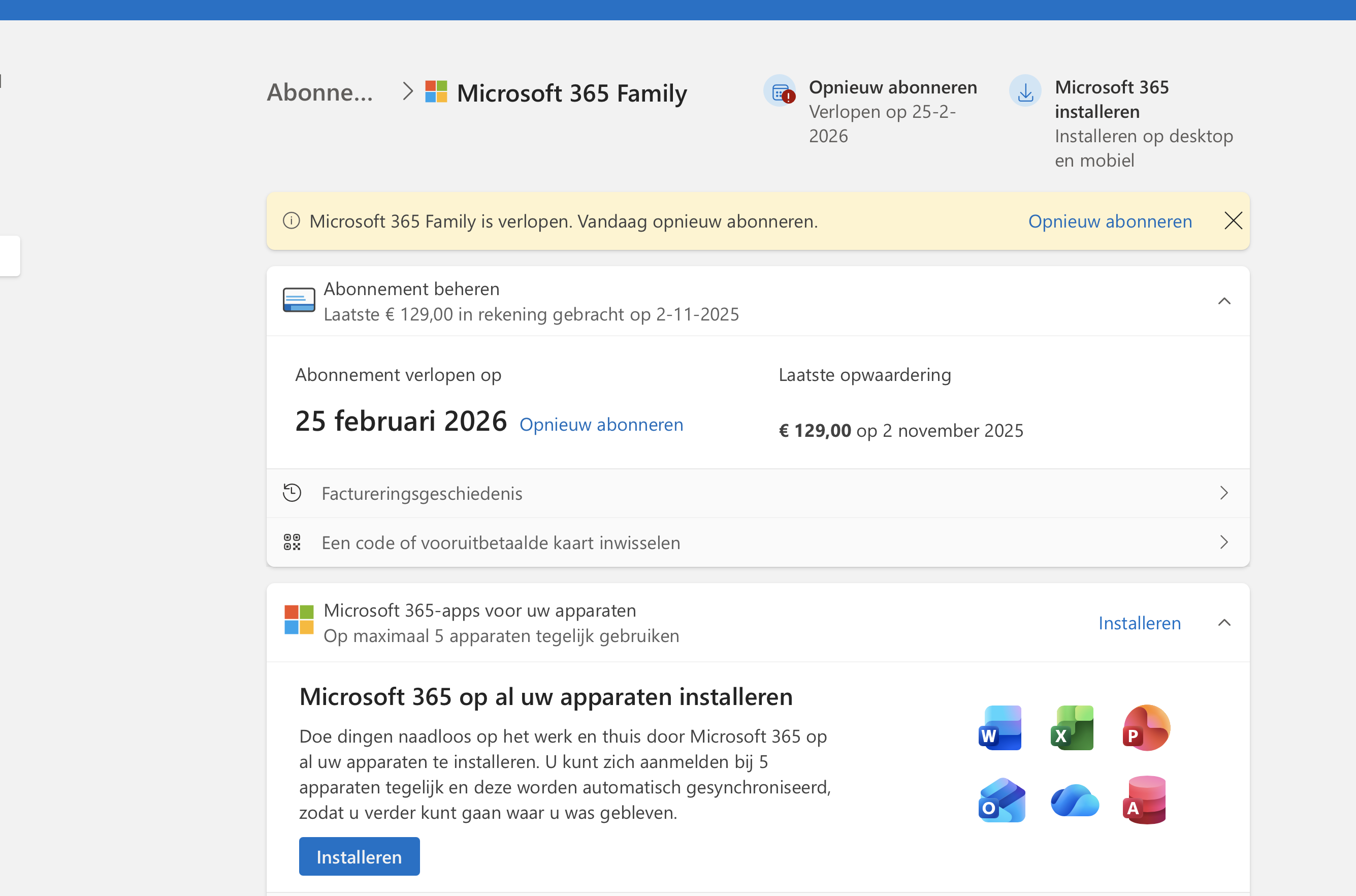This screenshot has height=896, width=1356.
Task: Open the Factureringsgeschiedenis row
Action: click(758, 493)
